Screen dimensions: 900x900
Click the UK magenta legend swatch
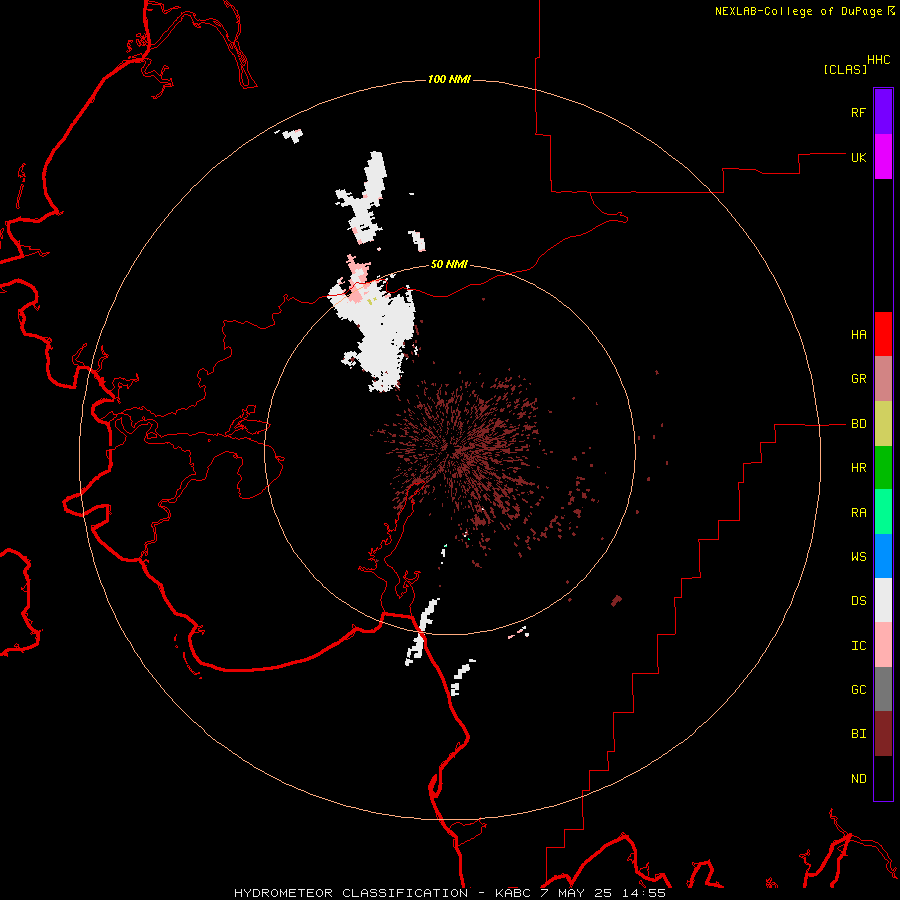(883, 157)
